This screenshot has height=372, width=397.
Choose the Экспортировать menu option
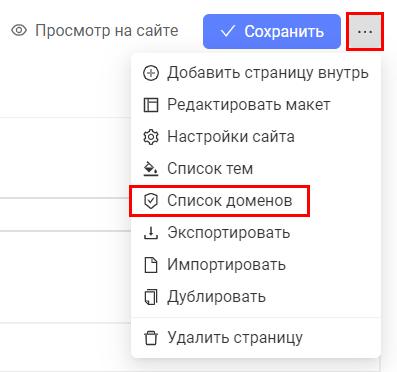click(x=256, y=233)
